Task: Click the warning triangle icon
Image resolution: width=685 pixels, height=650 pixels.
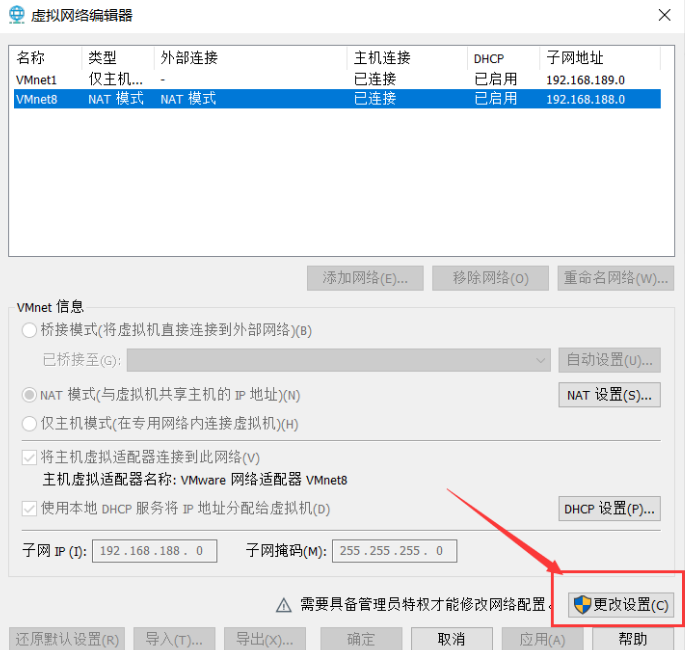Action: coord(284,605)
